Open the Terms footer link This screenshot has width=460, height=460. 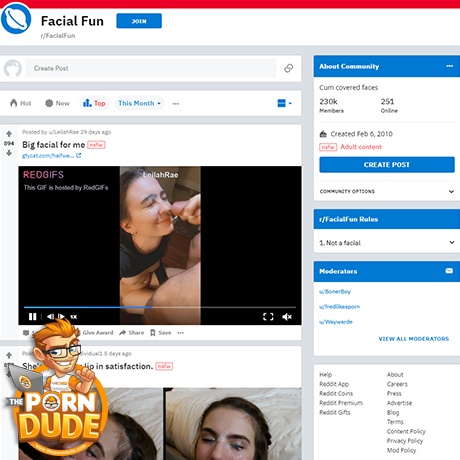pyautogui.click(x=395, y=422)
